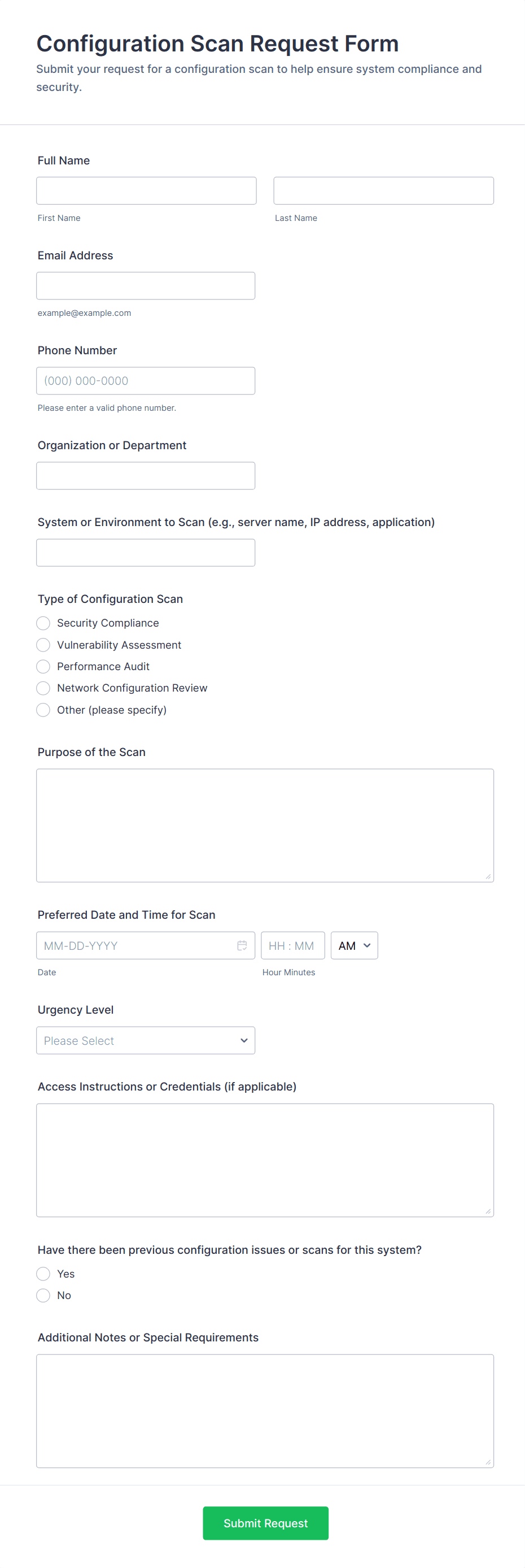
Task: Expand the AM/PM time selector
Action: tap(354, 945)
